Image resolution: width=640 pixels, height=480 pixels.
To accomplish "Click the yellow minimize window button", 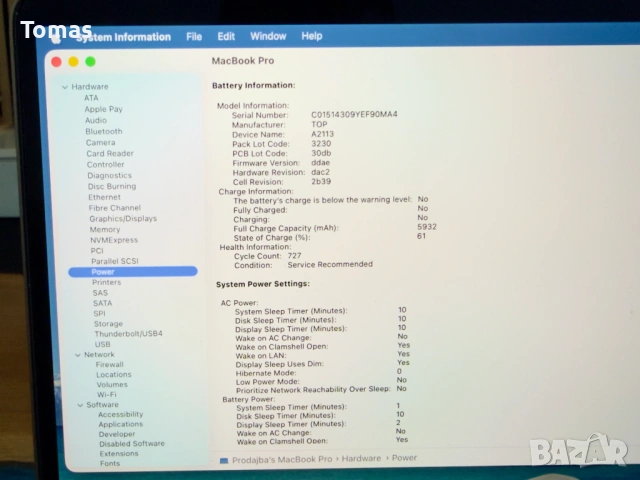I will 73,62.
